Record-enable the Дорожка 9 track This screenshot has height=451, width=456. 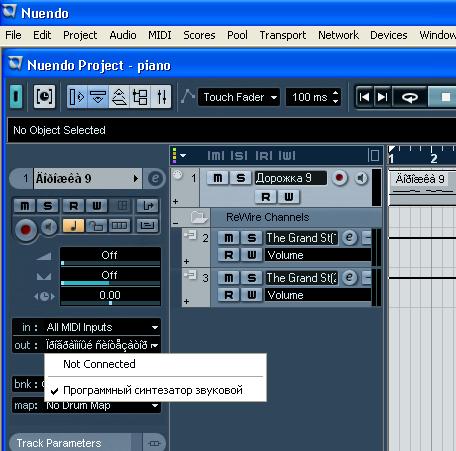(x=339, y=178)
